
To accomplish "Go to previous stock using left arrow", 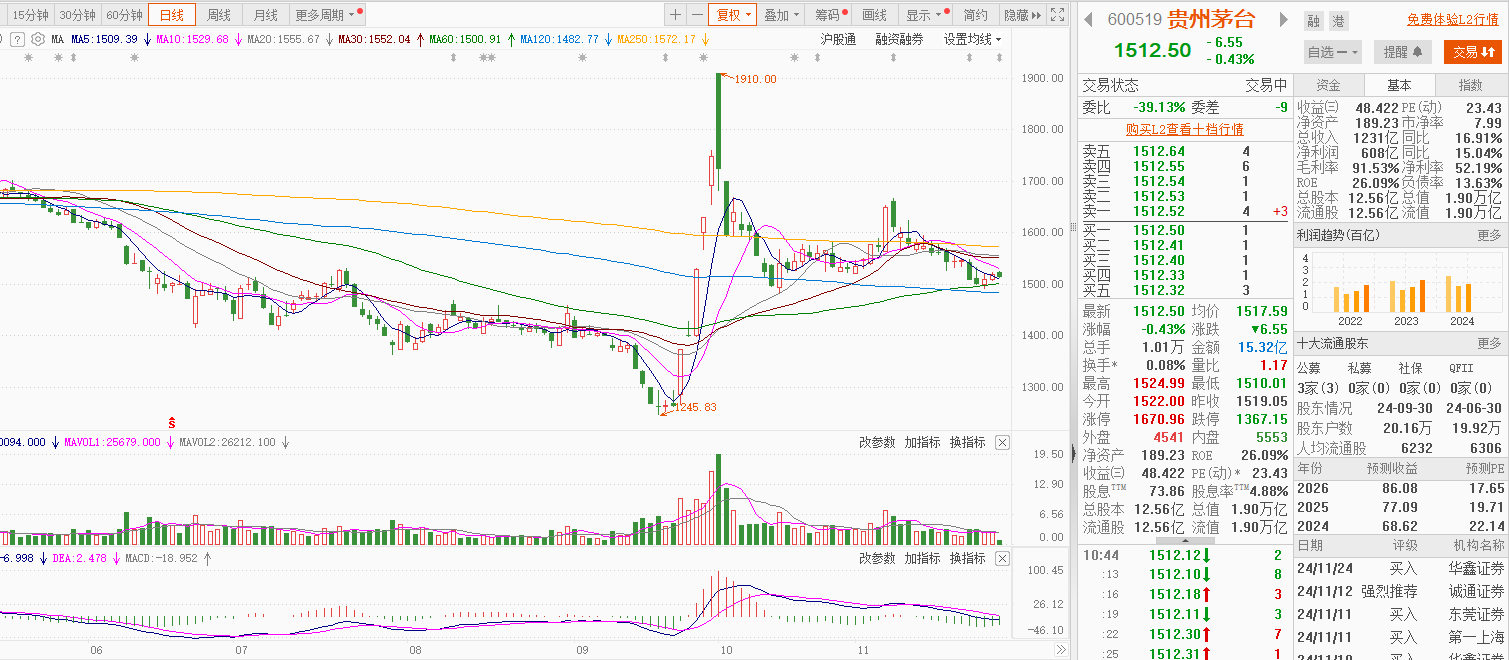I will [x=1087, y=19].
